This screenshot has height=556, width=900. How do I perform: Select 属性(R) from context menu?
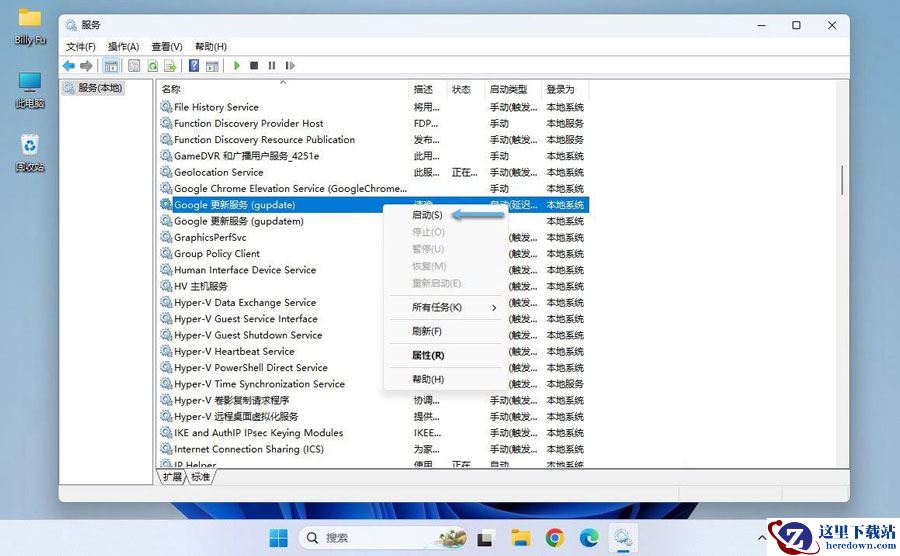point(428,355)
